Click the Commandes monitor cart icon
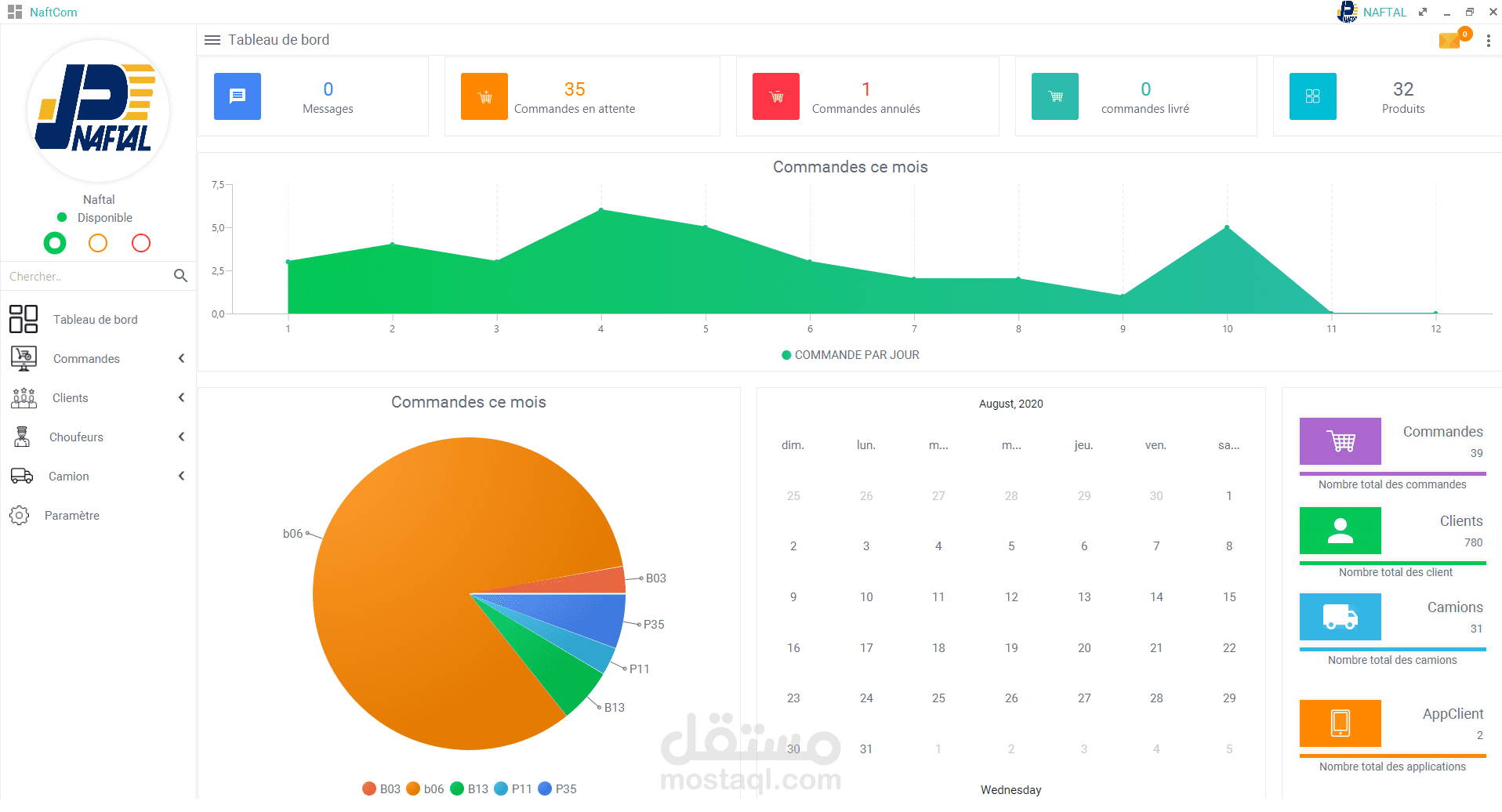The height and width of the screenshot is (812, 1502). tap(24, 358)
